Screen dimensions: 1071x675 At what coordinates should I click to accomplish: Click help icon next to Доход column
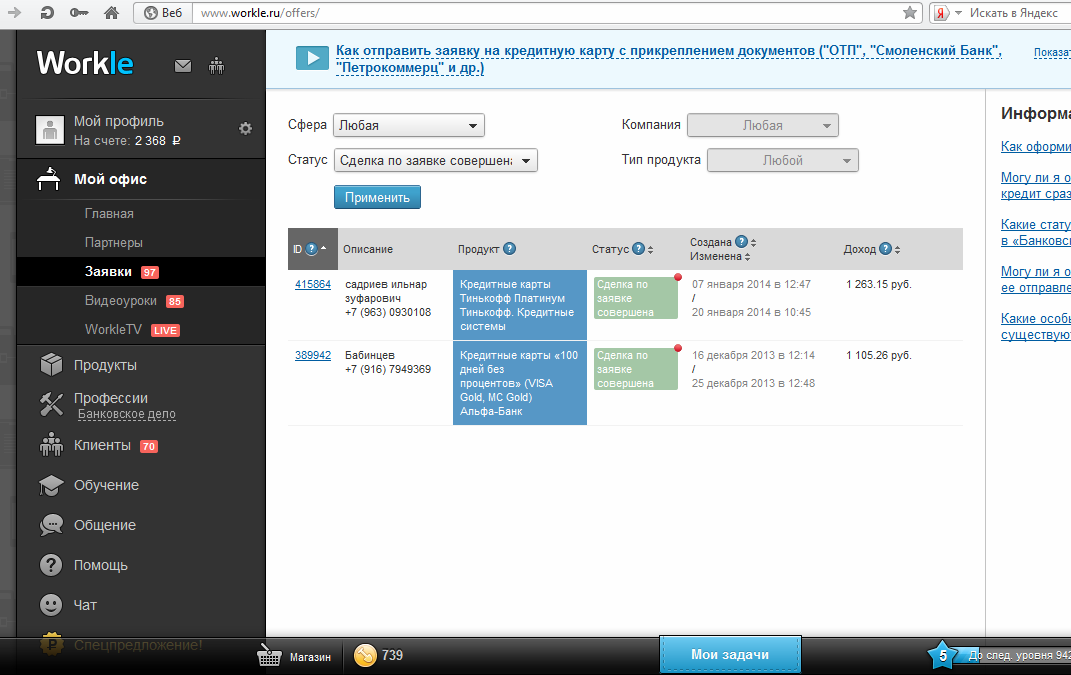pyautogui.click(x=885, y=249)
